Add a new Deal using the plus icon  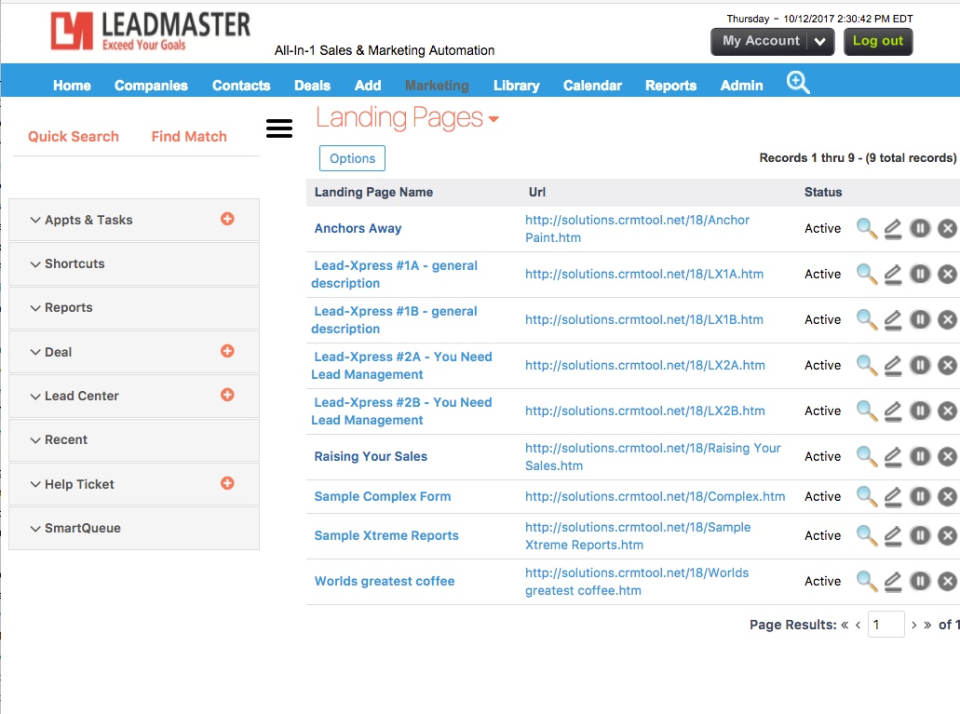228,351
